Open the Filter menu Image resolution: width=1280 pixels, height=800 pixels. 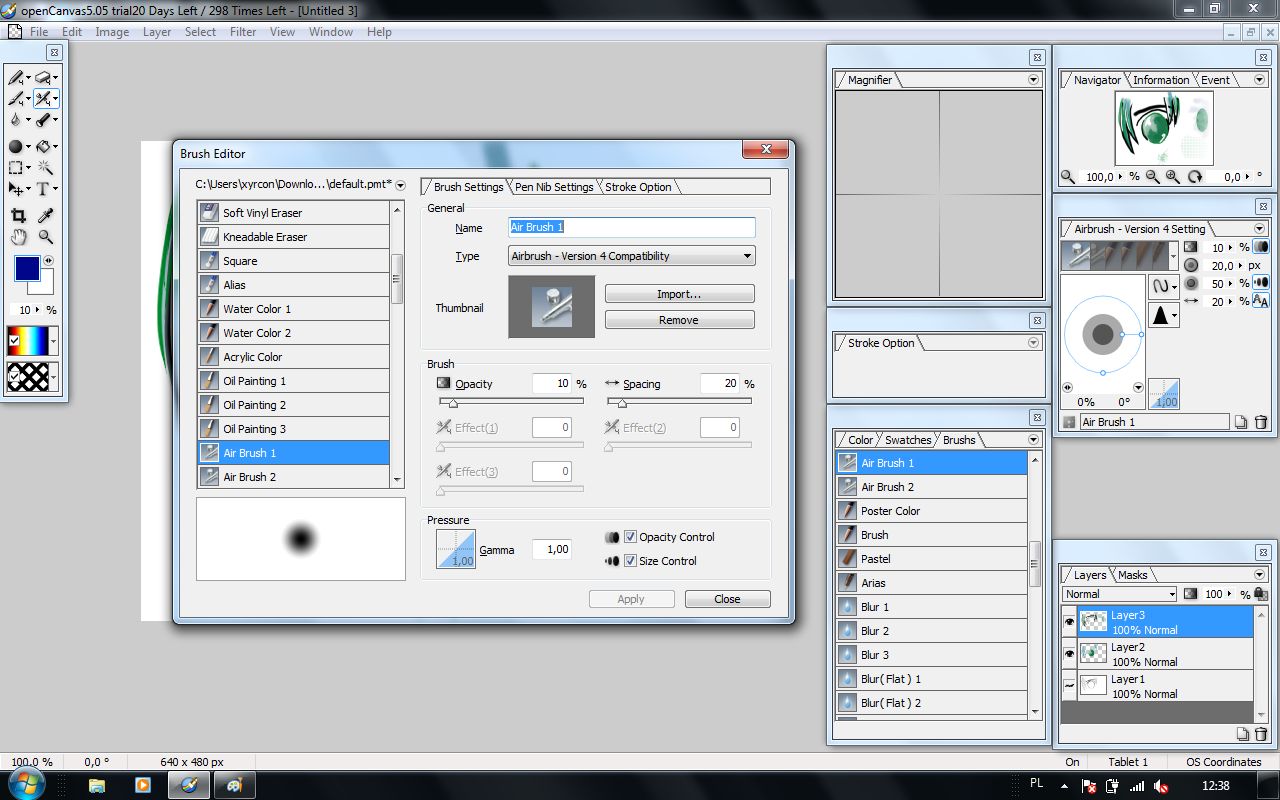(x=243, y=32)
